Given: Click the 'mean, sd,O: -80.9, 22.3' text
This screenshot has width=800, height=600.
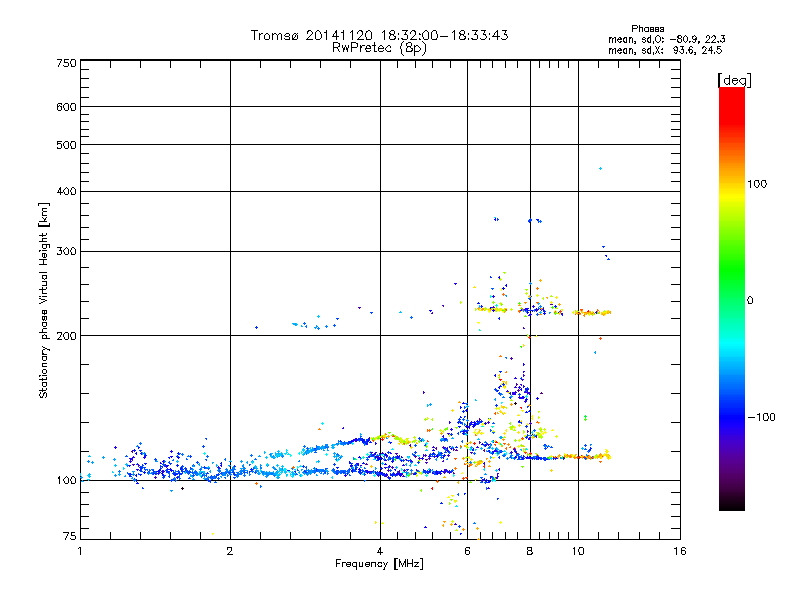Looking at the screenshot, I should (x=666, y=39).
